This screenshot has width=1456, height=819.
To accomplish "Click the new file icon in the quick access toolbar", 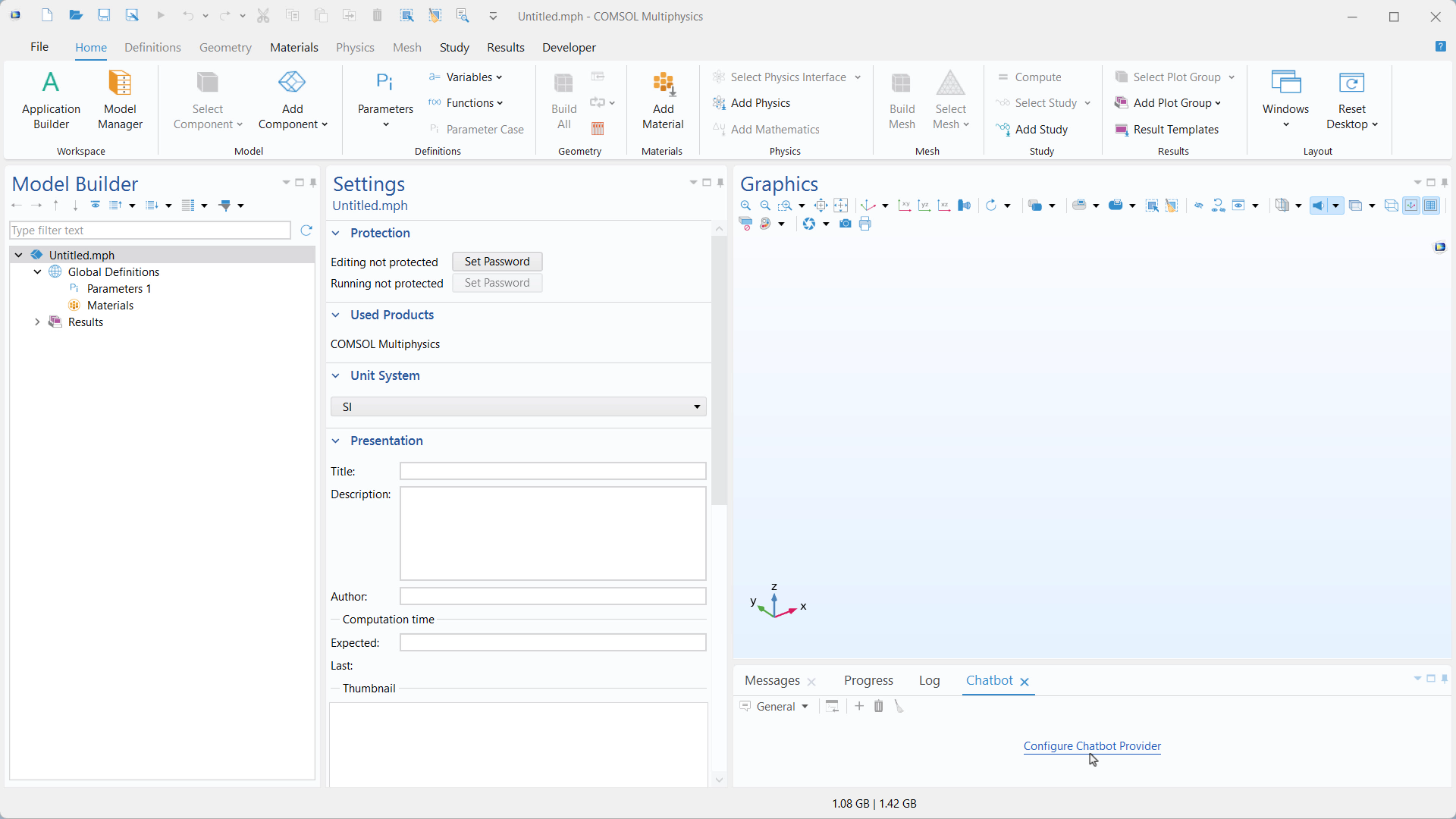I will pyautogui.click(x=47, y=16).
